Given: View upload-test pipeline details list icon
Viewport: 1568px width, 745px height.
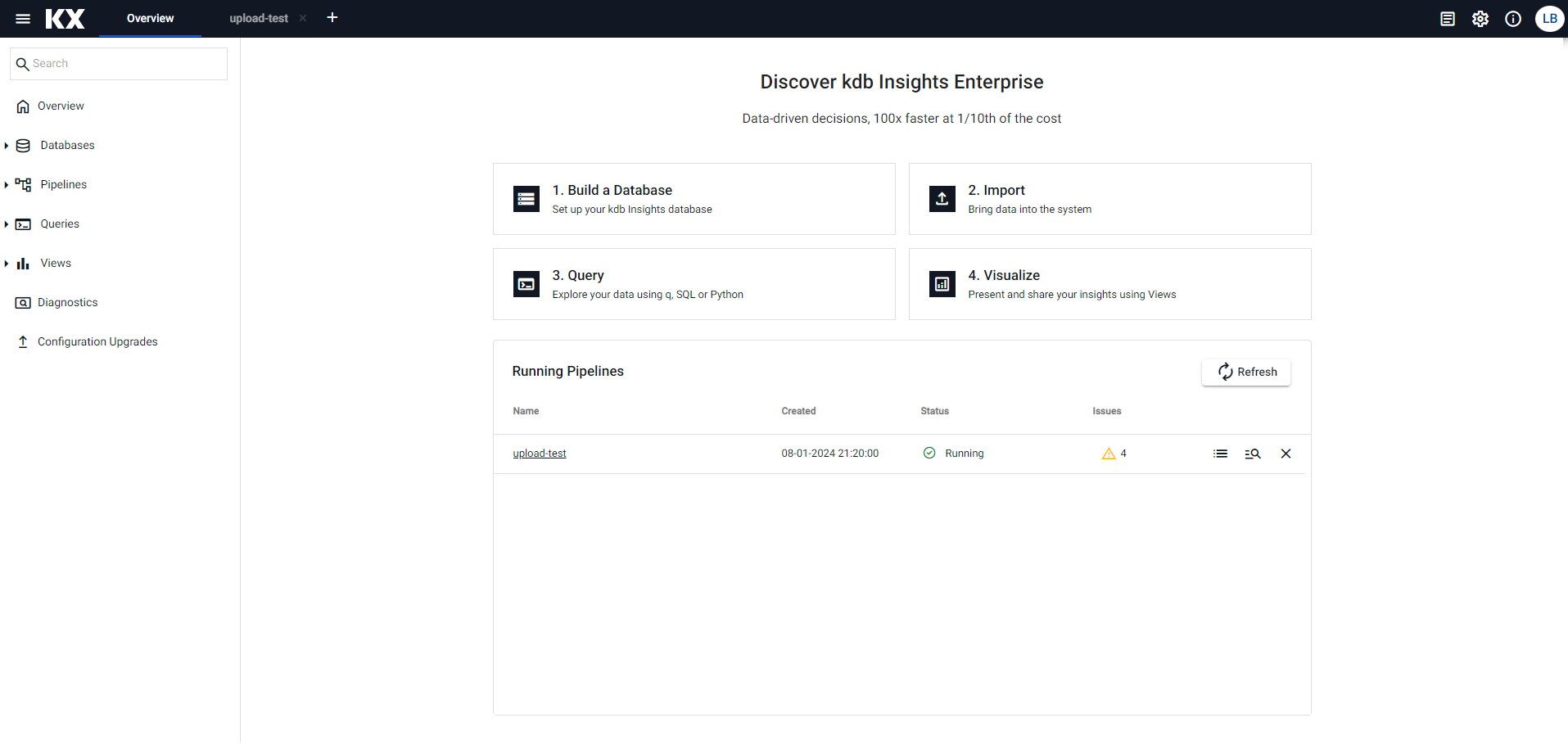Looking at the screenshot, I should pos(1220,454).
